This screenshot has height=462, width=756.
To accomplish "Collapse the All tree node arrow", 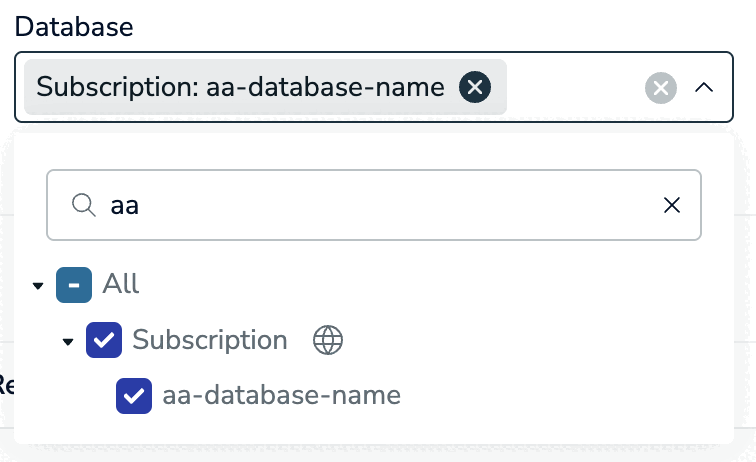I will (x=38, y=286).
